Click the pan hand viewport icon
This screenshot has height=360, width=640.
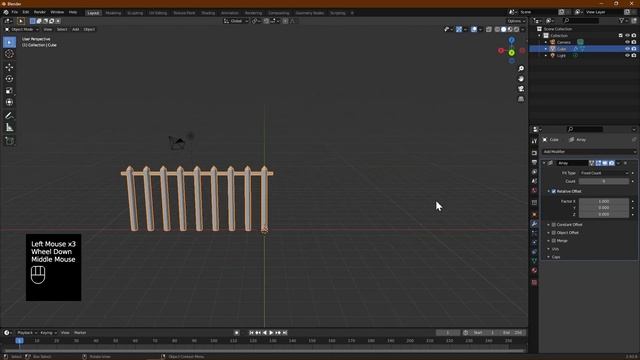521,79
